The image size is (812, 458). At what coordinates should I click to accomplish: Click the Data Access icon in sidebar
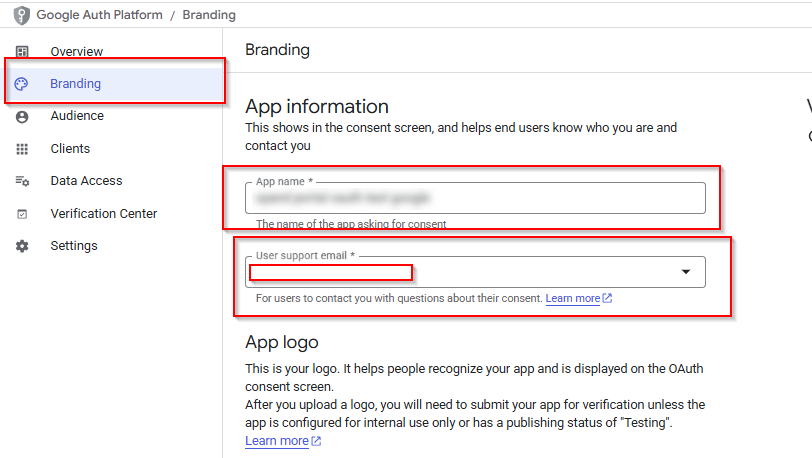tap(22, 181)
